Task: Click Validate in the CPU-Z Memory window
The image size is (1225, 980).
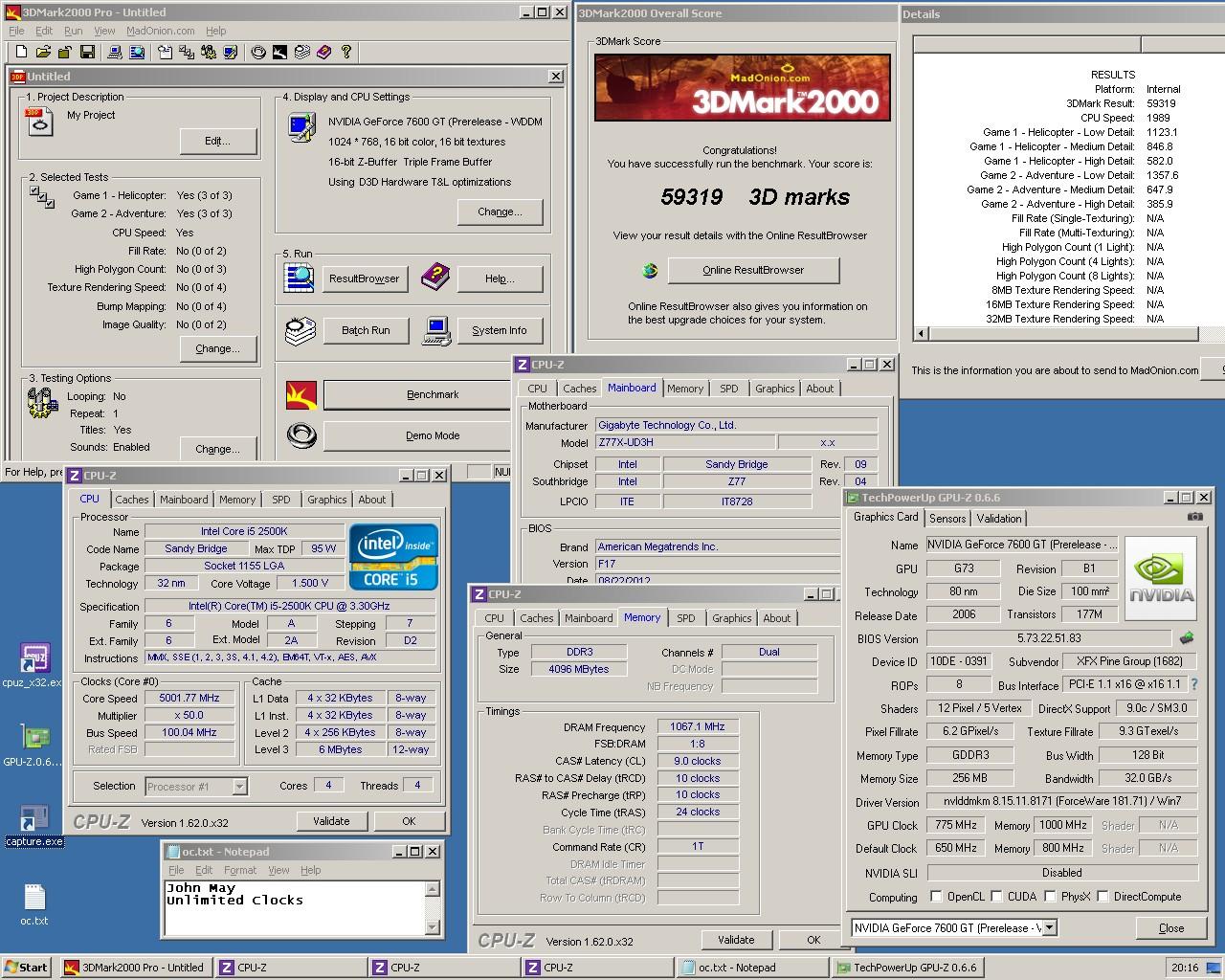Action: point(736,940)
